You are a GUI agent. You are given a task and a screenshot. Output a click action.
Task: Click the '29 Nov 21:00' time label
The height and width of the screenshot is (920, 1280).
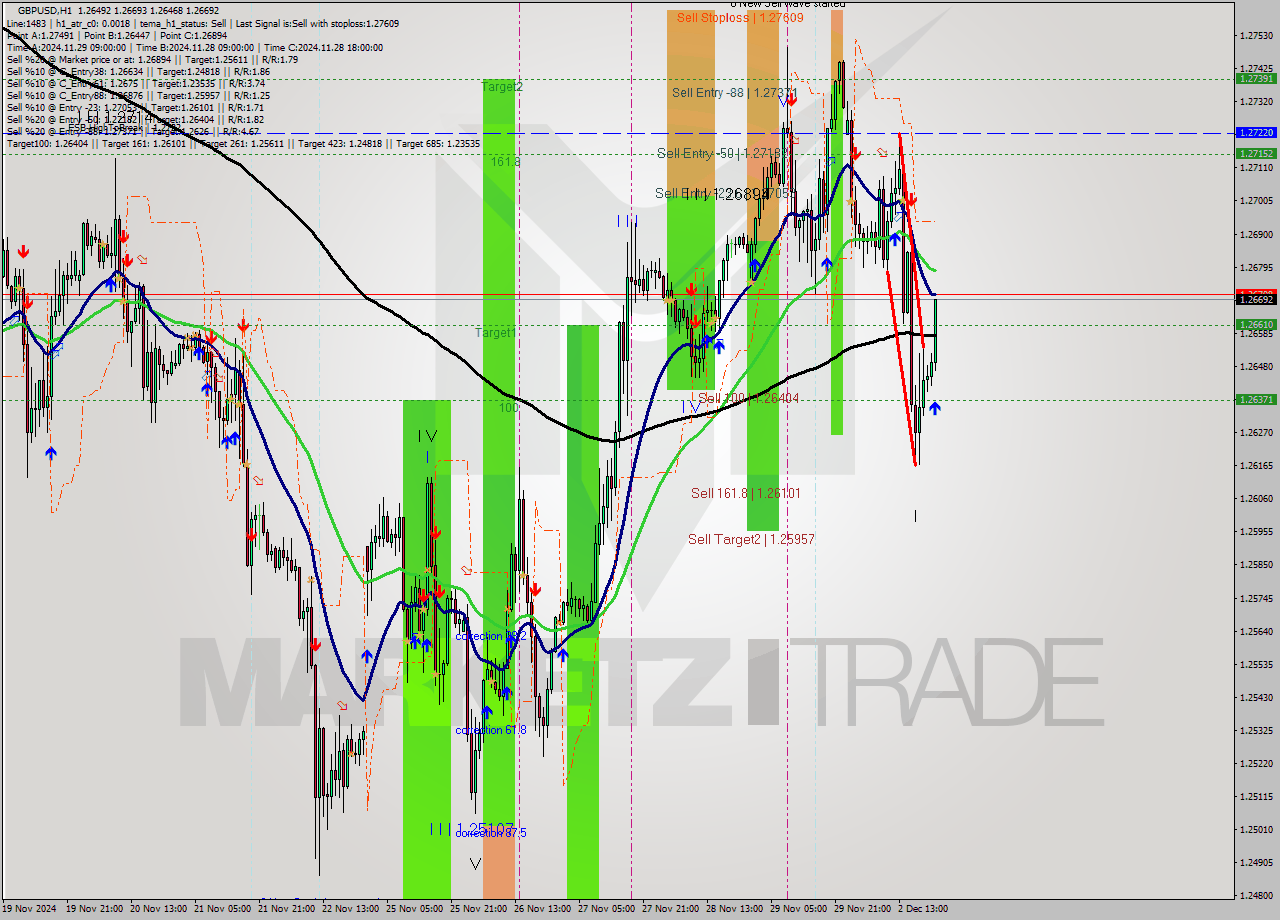(862, 909)
